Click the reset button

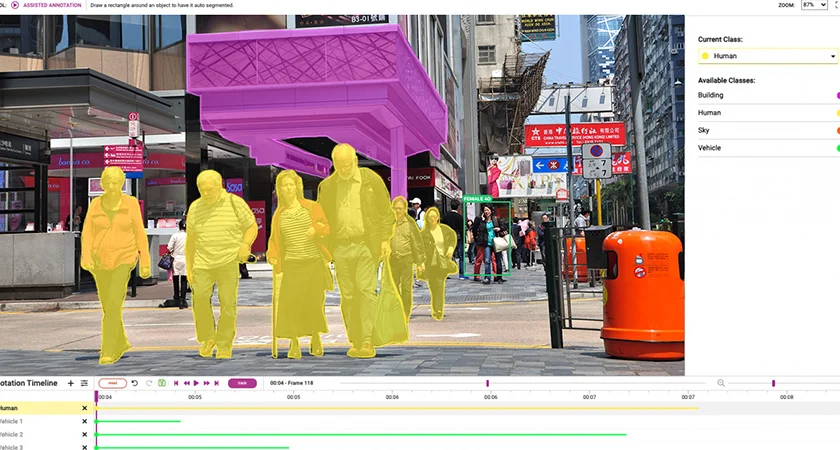[112, 383]
